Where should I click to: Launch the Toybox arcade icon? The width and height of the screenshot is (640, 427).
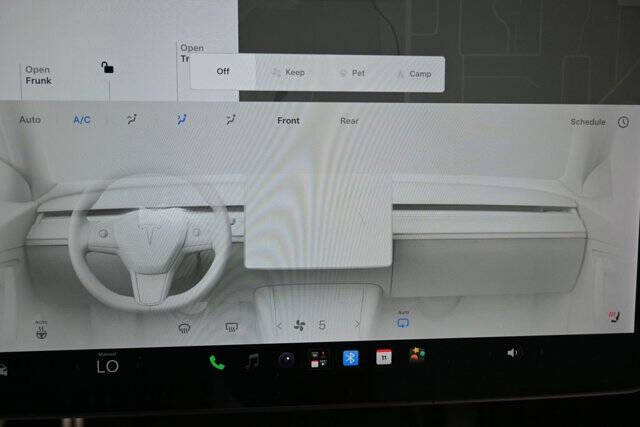[x=417, y=355]
